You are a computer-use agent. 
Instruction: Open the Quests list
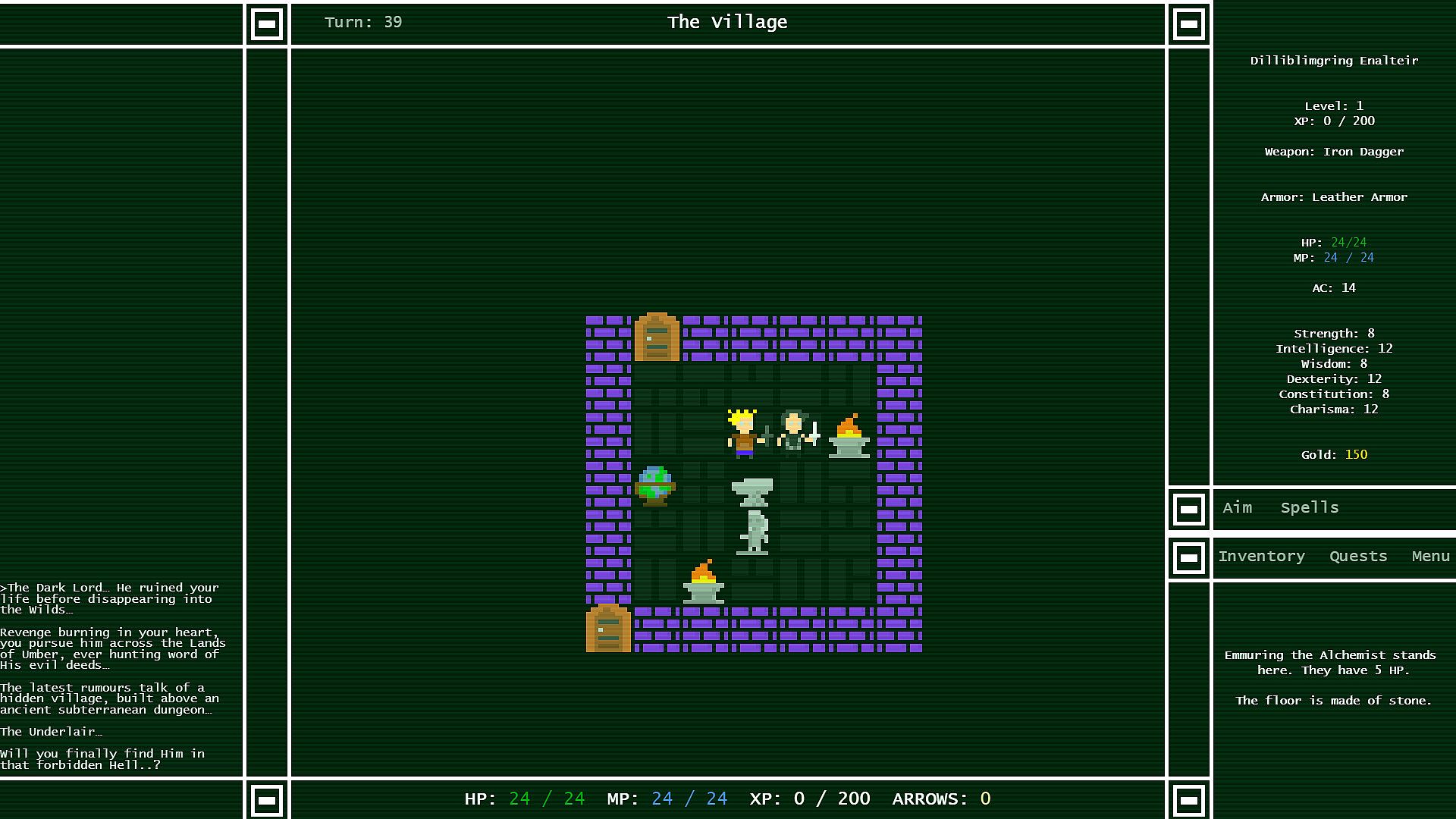1357,557
